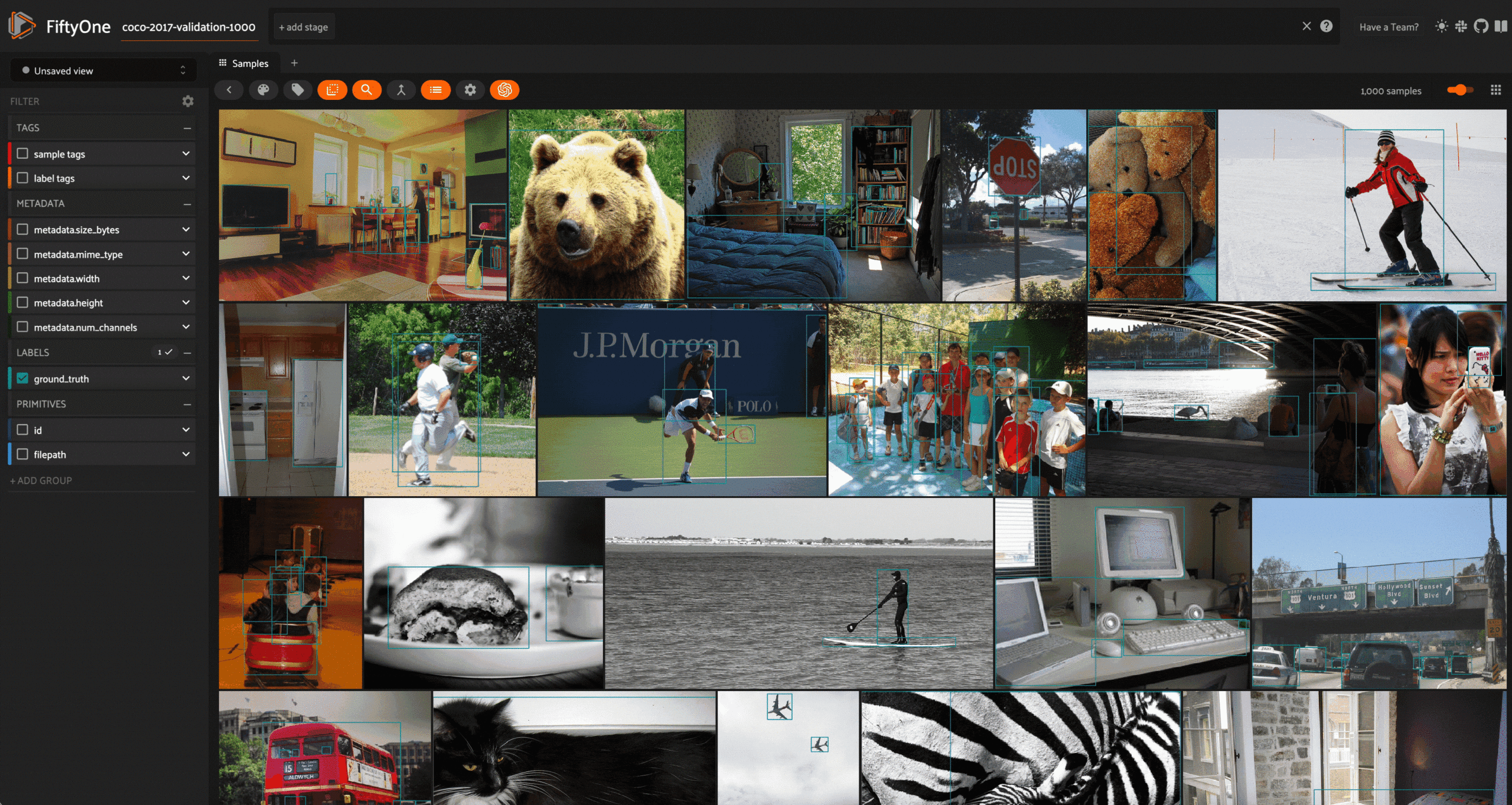Tick the metadata.height checkbox

[22, 302]
